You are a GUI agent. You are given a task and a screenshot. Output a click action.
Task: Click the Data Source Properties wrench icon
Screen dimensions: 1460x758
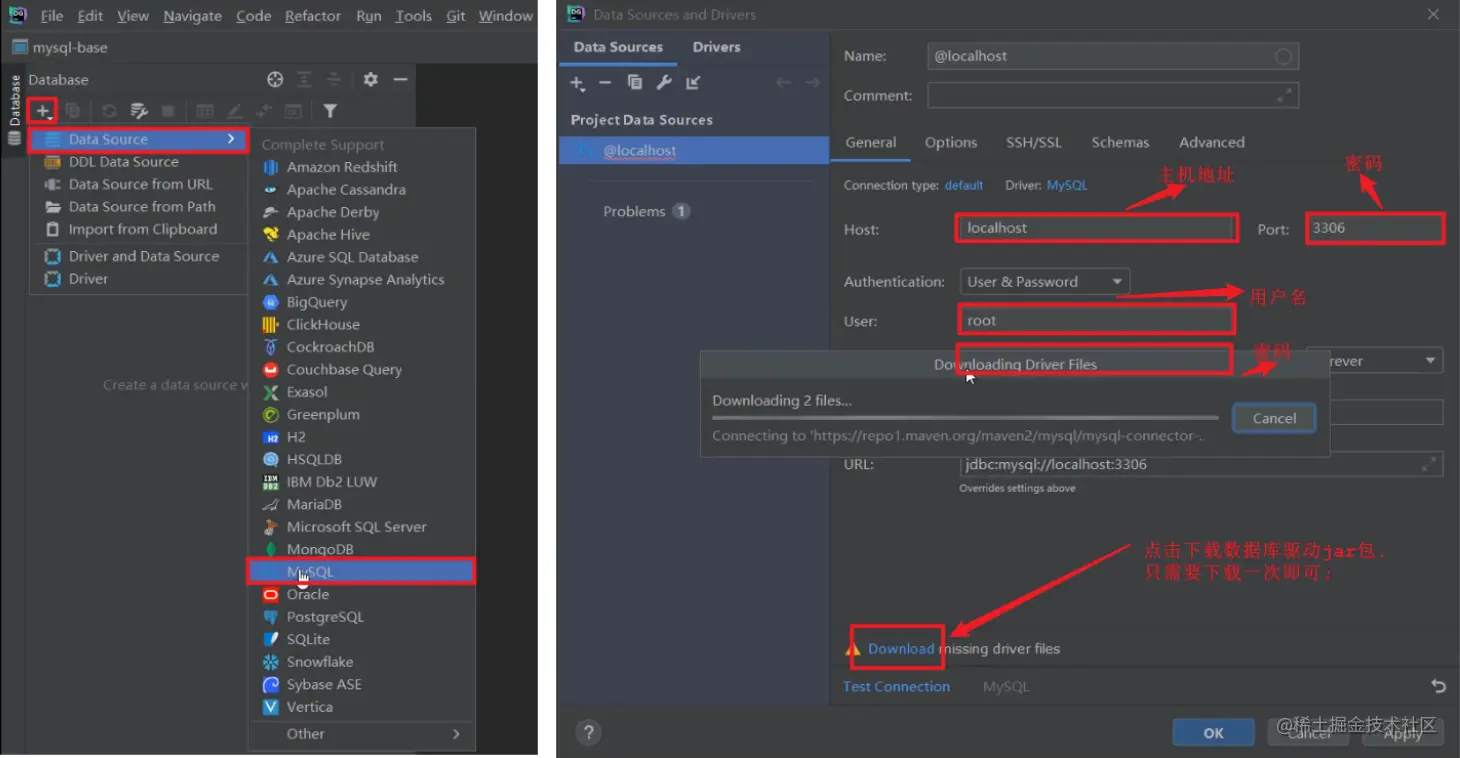139,111
